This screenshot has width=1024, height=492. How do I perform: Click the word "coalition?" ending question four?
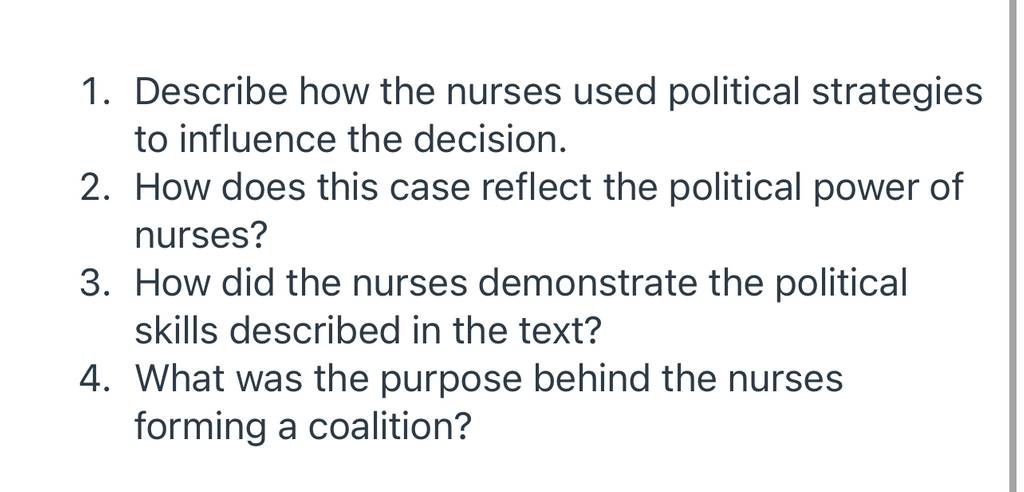point(389,427)
